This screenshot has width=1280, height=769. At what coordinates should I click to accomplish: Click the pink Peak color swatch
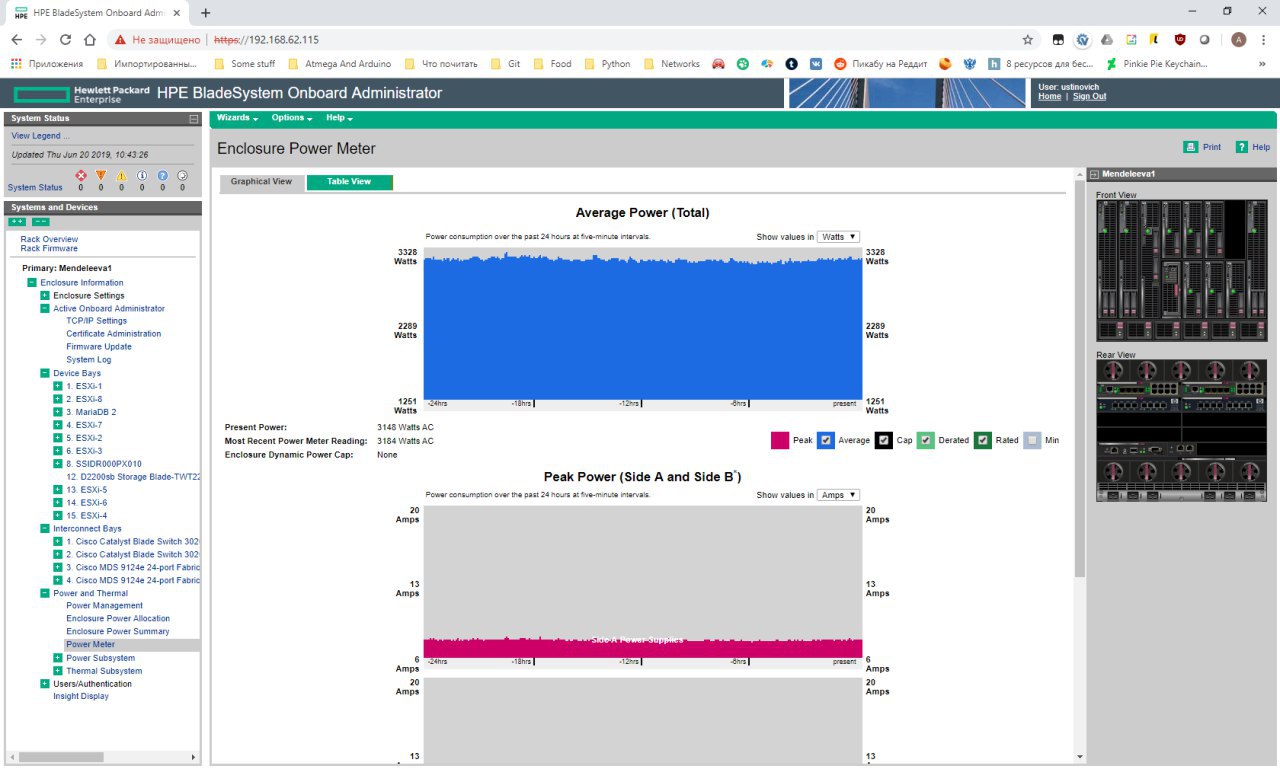click(780, 440)
